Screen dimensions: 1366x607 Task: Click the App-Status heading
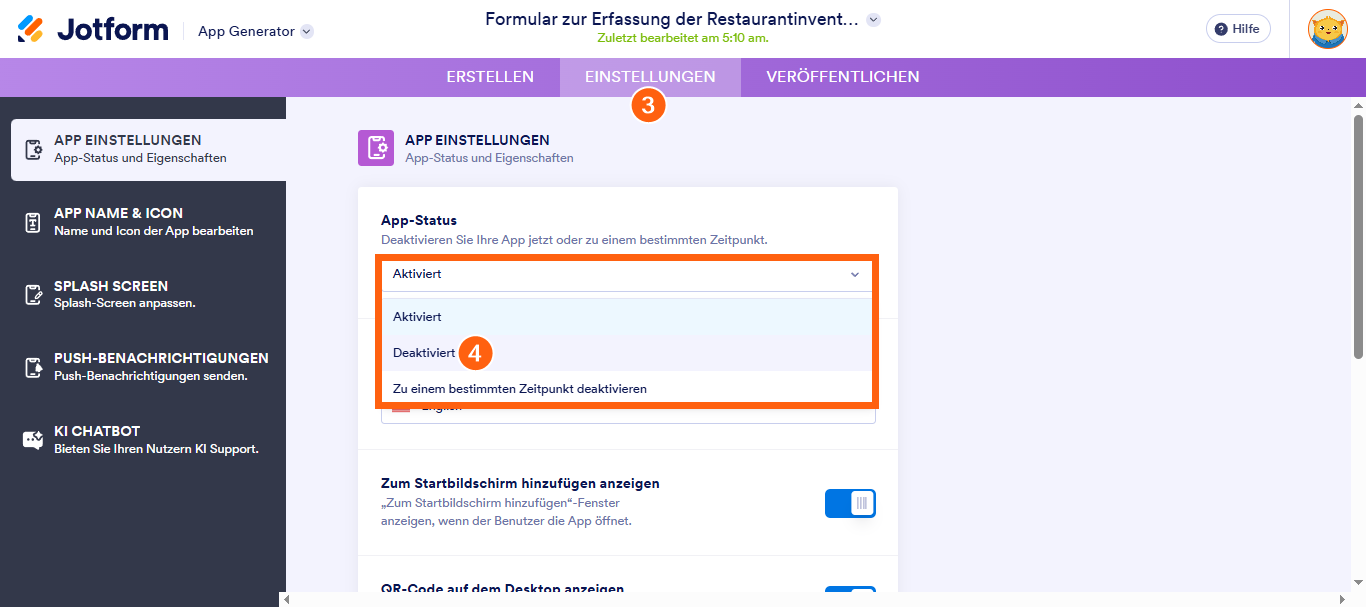[x=418, y=220]
